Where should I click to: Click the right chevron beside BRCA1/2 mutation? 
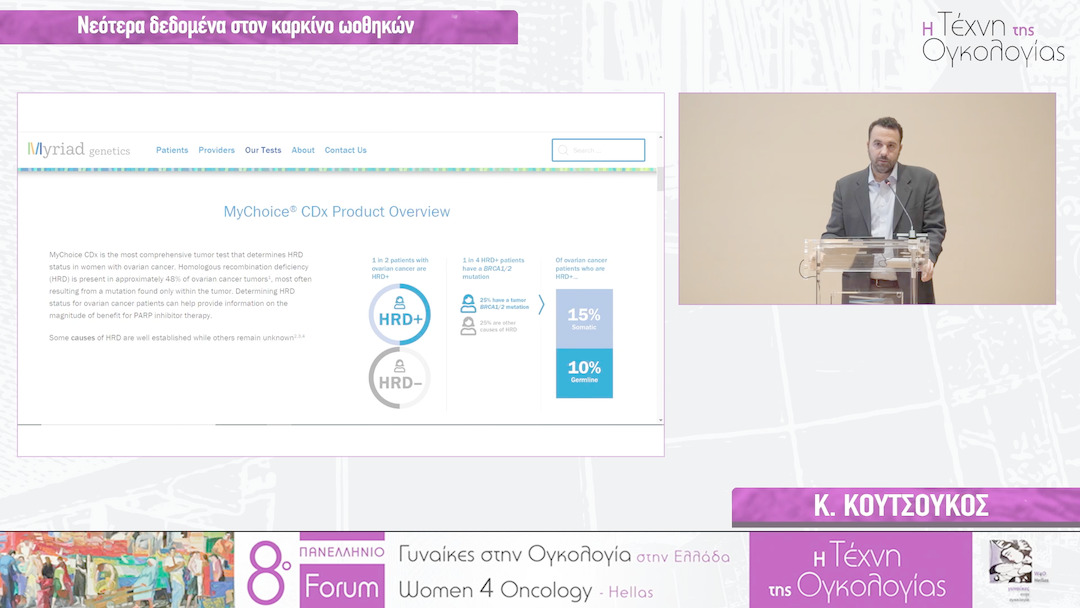(542, 304)
